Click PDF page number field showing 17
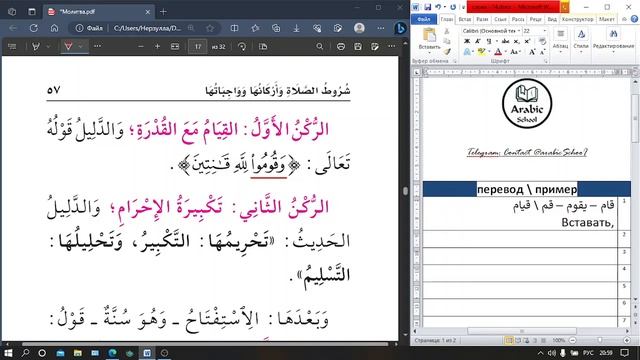640x360 pixels. (x=198, y=47)
